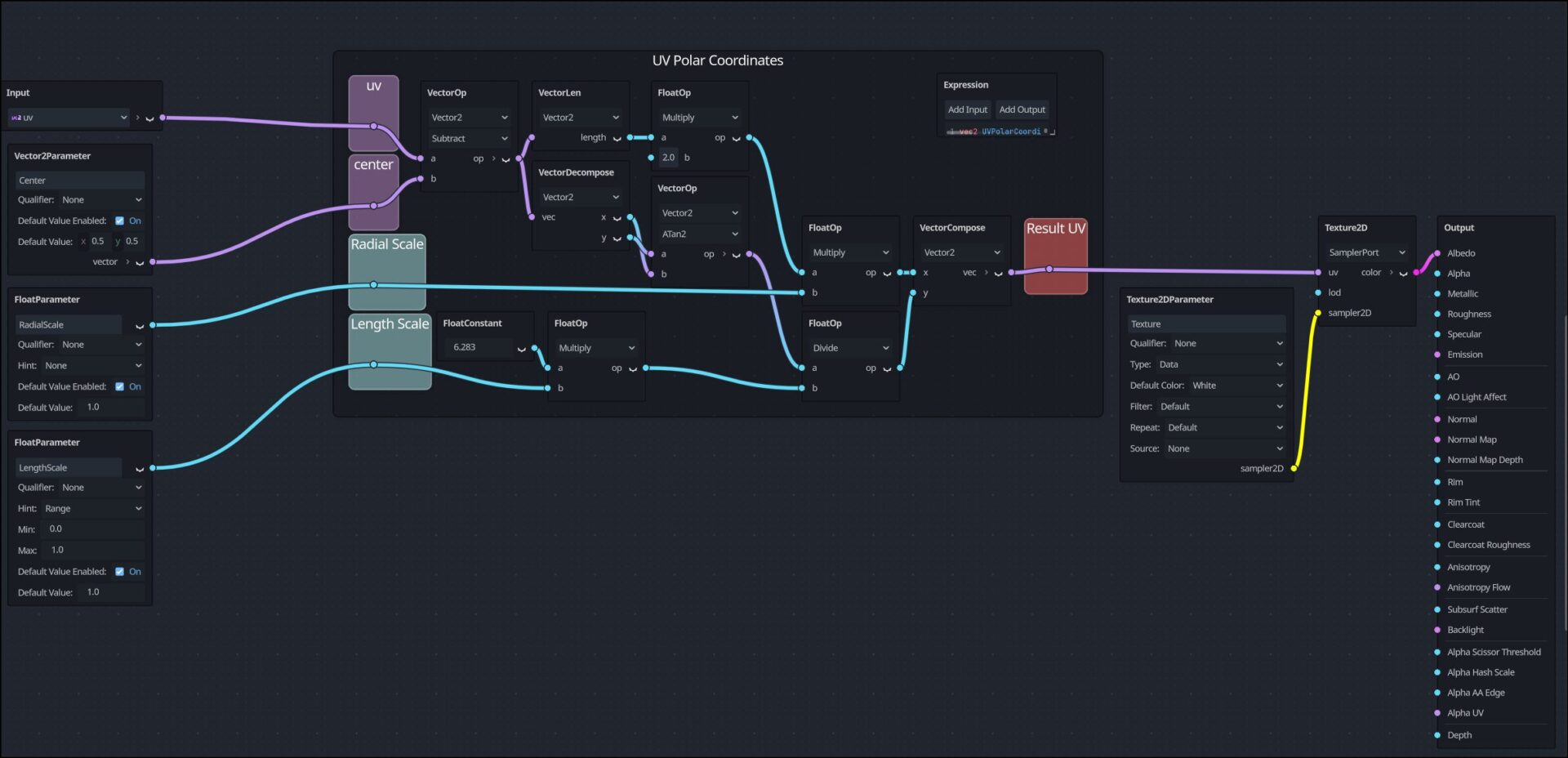Click VectorCompose vec output port

point(1011,272)
